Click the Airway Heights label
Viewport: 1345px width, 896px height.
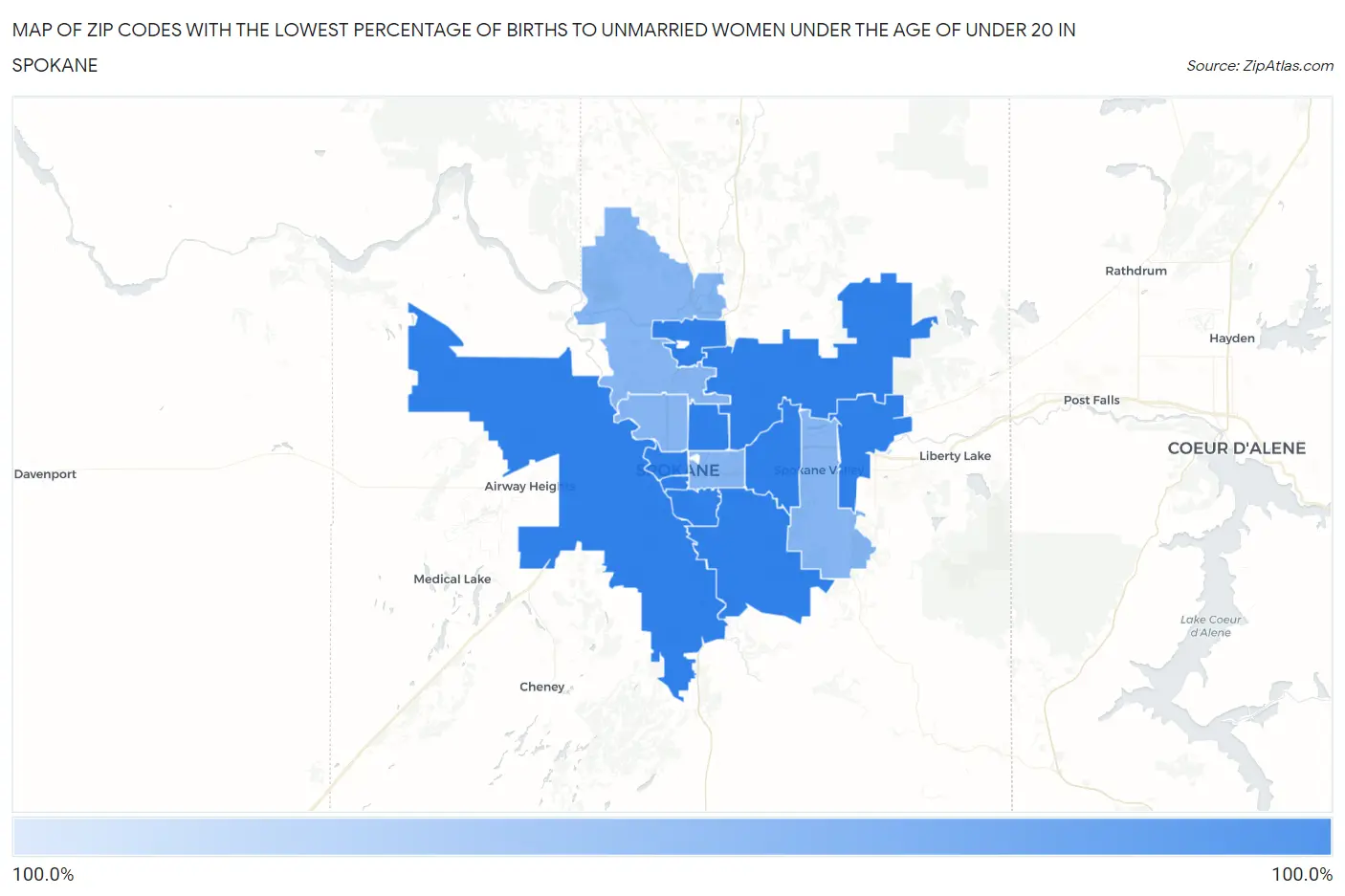click(x=530, y=487)
